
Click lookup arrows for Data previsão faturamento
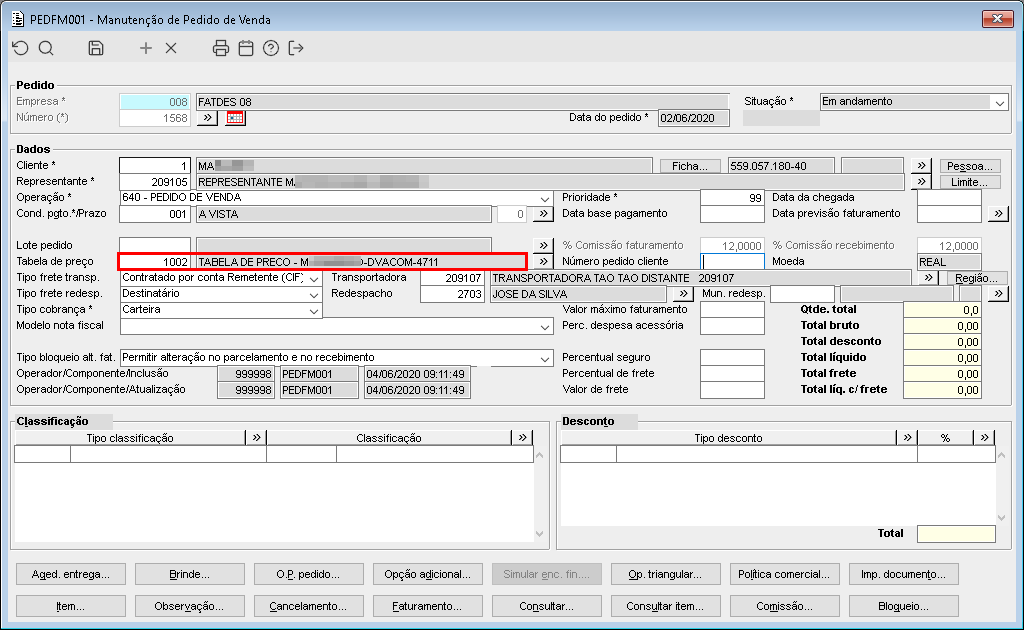pyautogui.click(x=998, y=213)
